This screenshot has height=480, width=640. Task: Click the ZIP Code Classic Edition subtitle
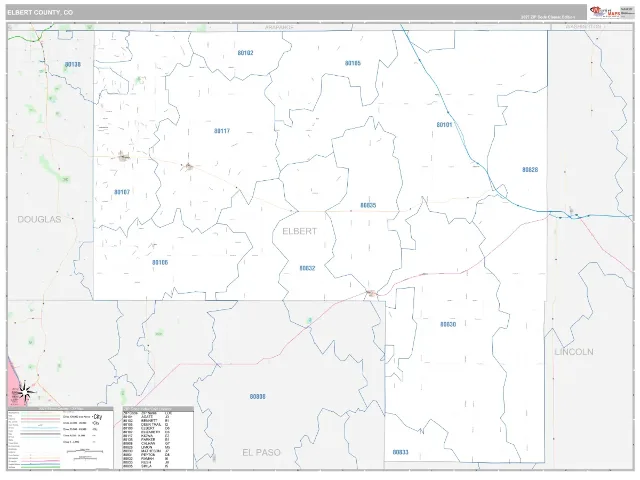548,17
